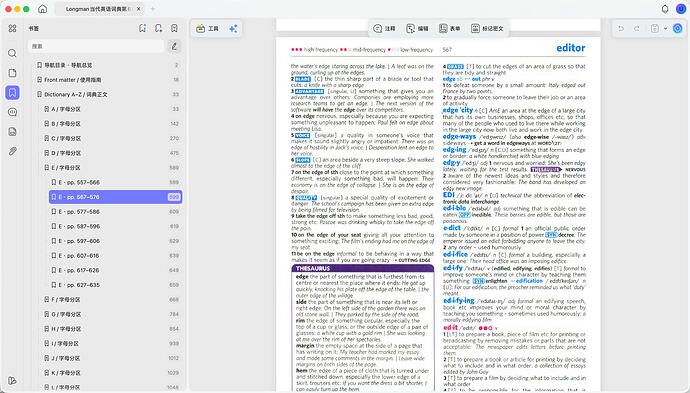Viewport: 690px width, 393px height.
Task: Switch to 标记密文 redact mode
Action: tap(487, 29)
